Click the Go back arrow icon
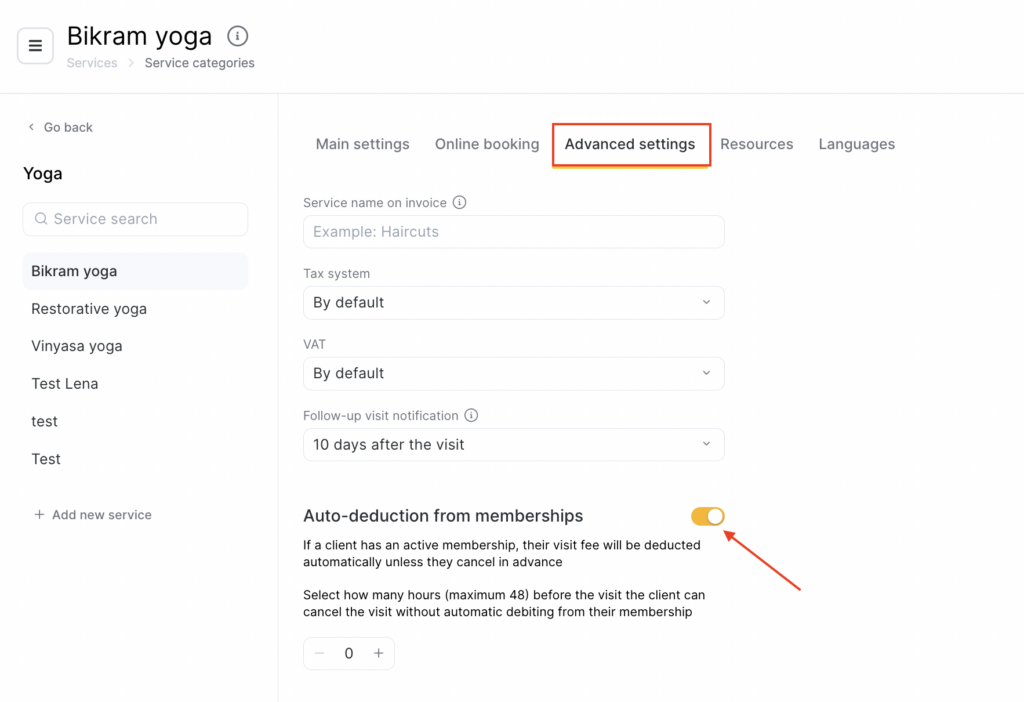 [x=32, y=127]
